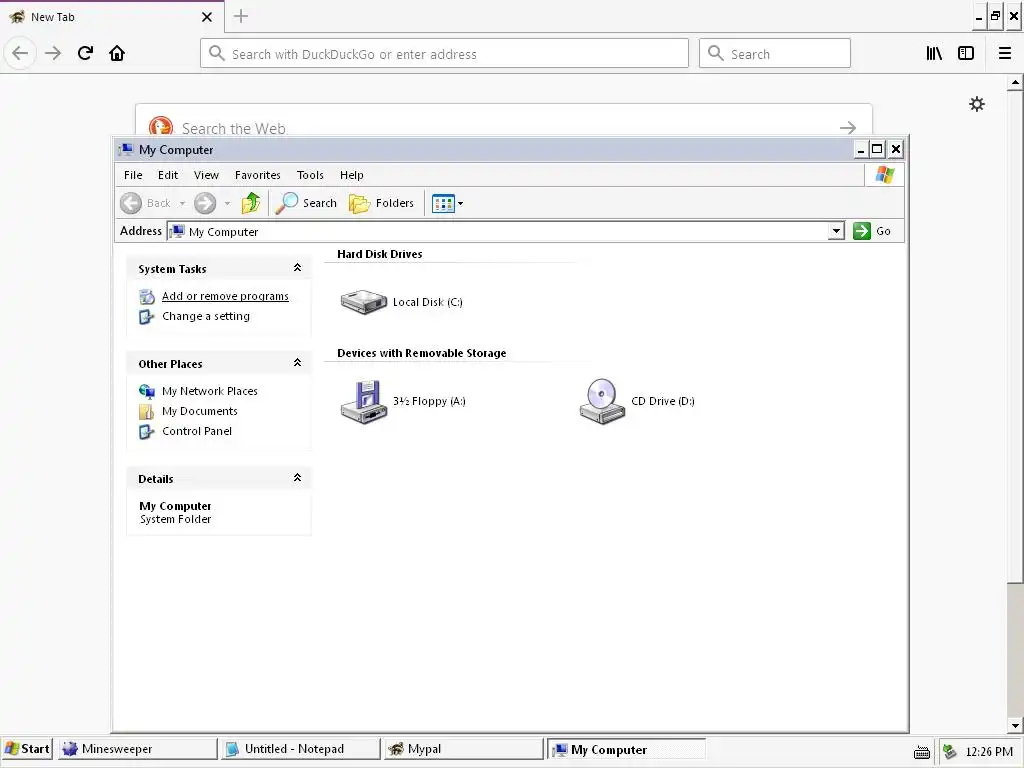Click Add or remove programs link
Image resolution: width=1024 pixels, height=768 pixels.
[225, 296]
